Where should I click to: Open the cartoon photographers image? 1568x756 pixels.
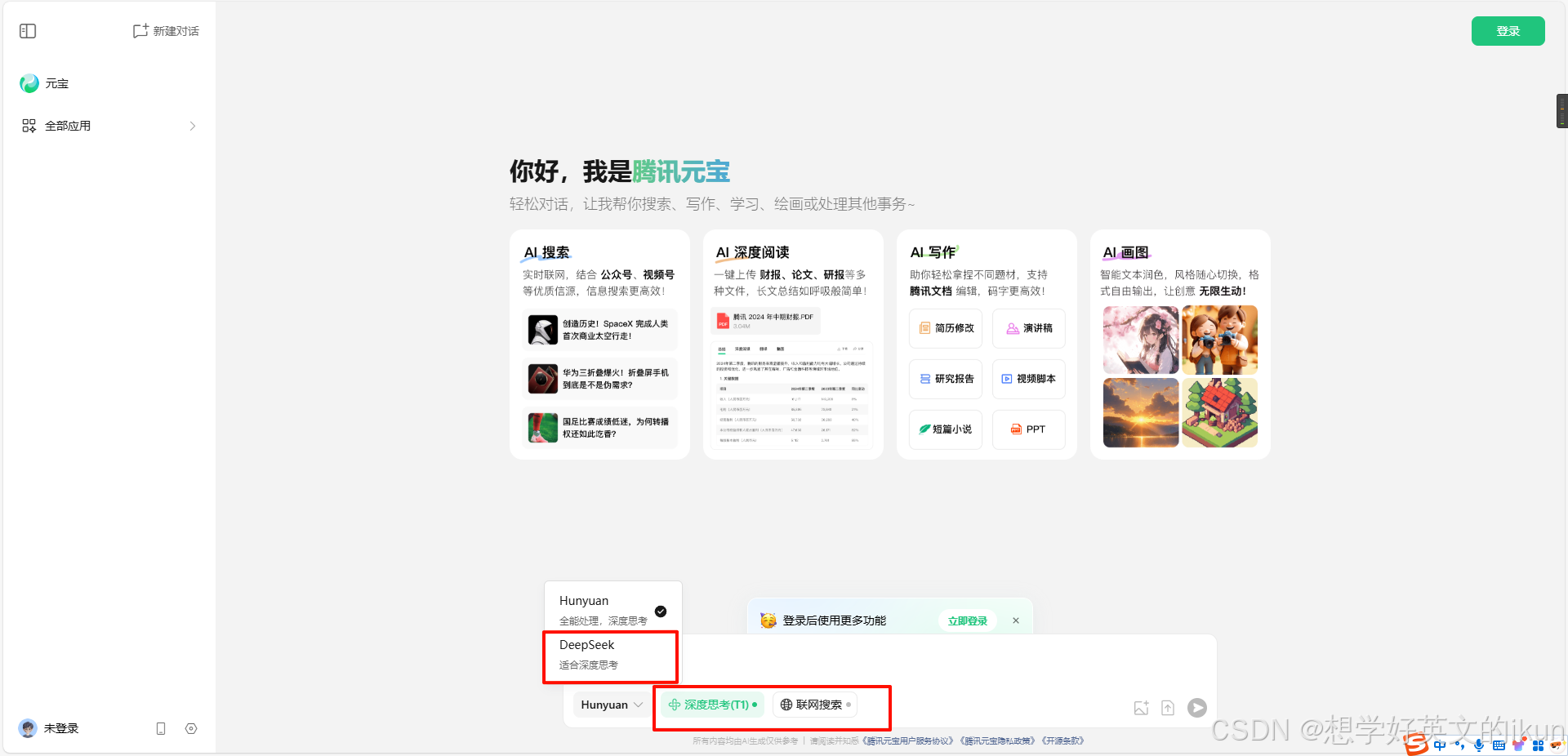[1219, 340]
